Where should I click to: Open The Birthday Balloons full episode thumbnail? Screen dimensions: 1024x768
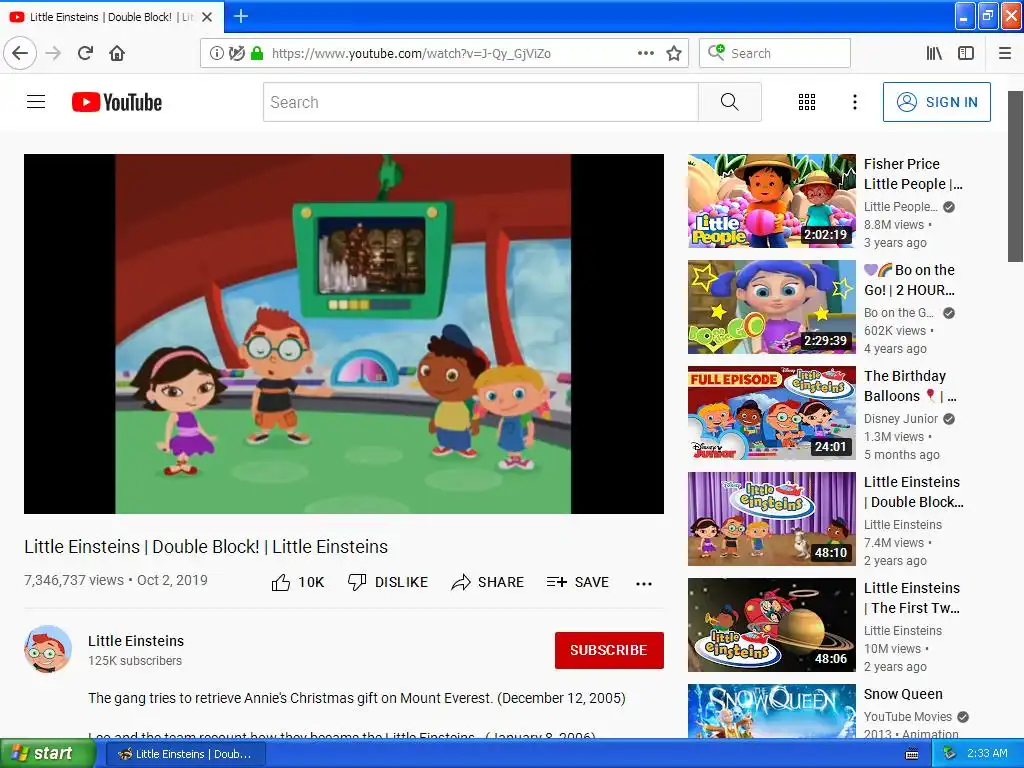point(771,413)
